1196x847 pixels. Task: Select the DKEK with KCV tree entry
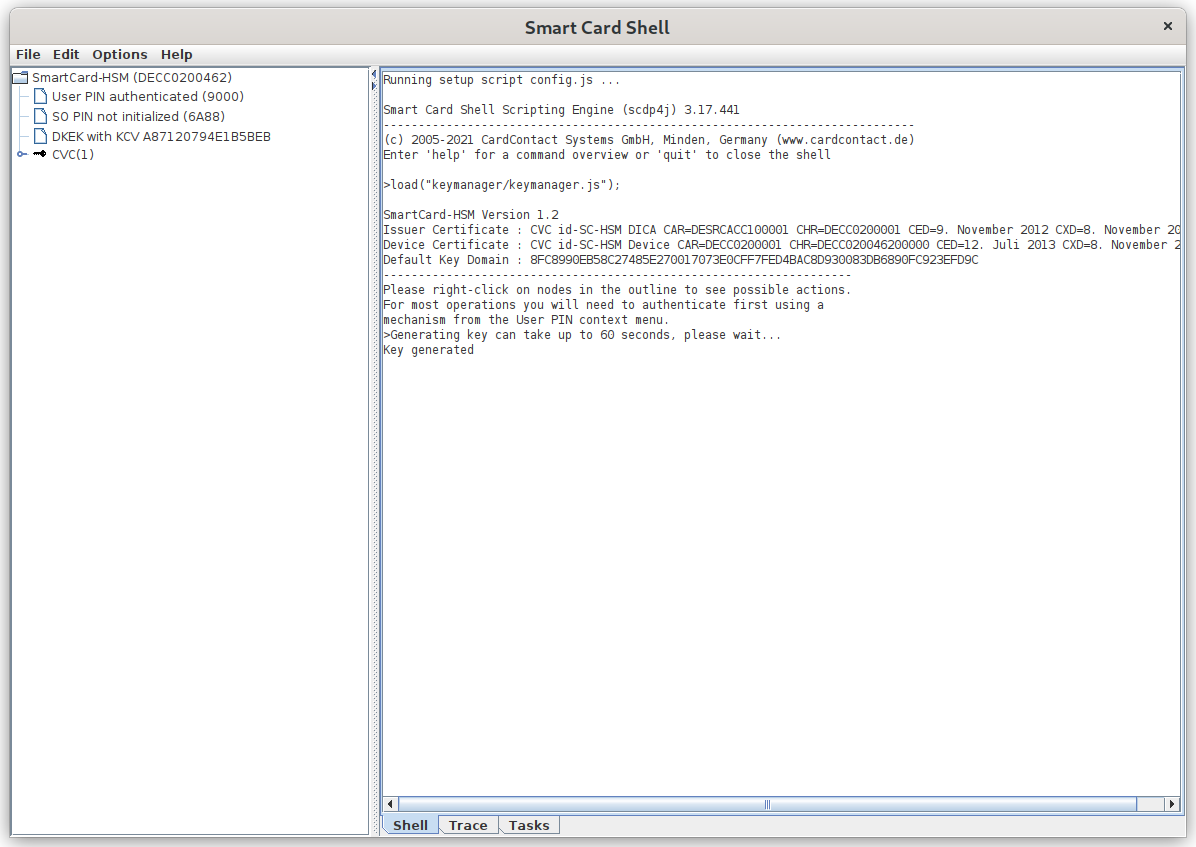click(x=161, y=137)
